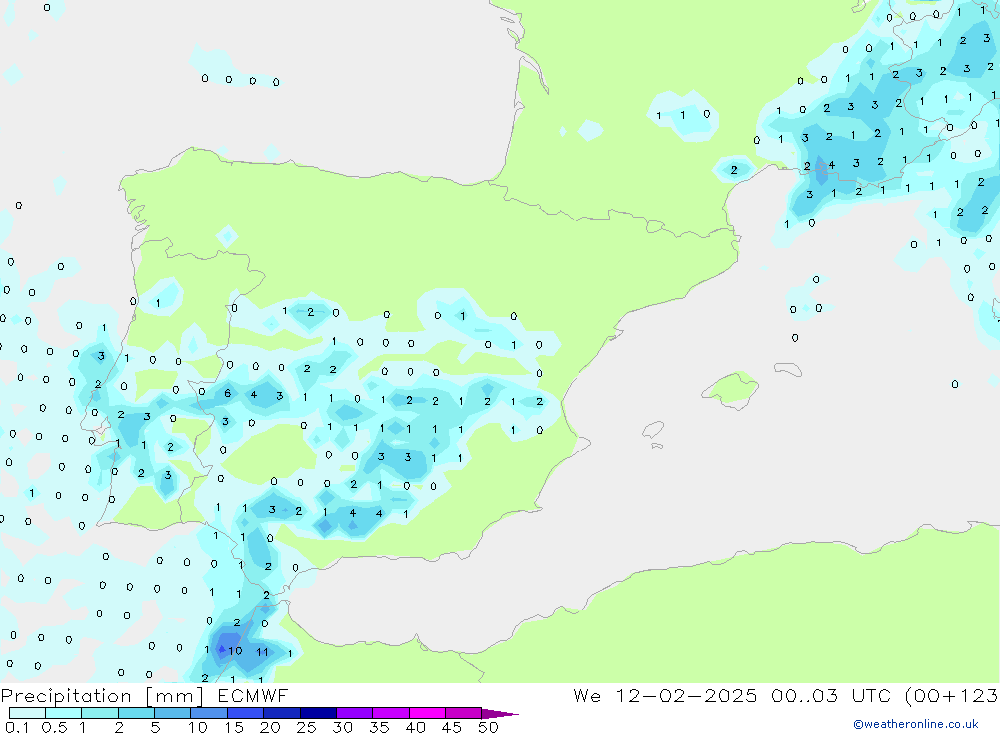Click the '30' legend scale label

pyautogui.click(x=343, y=727)
